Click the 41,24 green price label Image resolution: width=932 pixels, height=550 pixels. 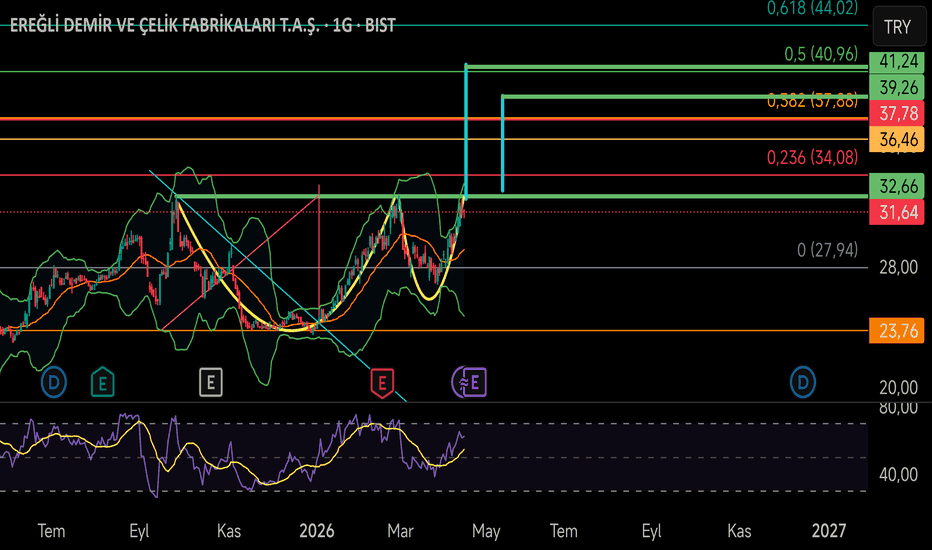click(898, 62)
